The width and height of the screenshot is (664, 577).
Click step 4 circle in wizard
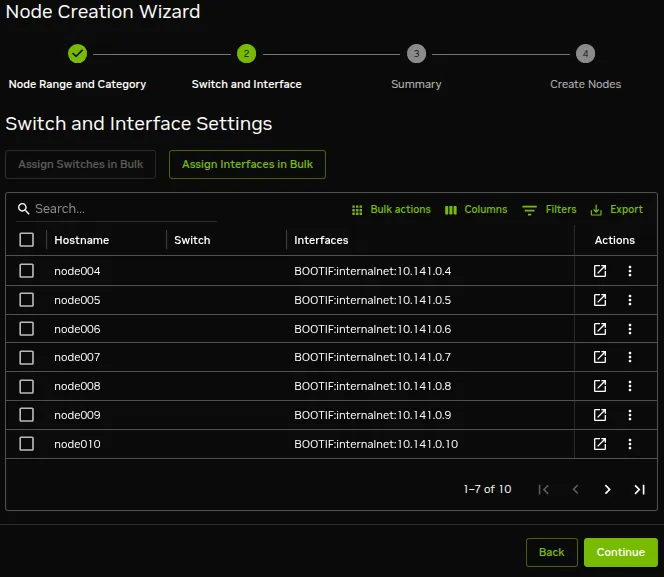[x=585, y=54]
